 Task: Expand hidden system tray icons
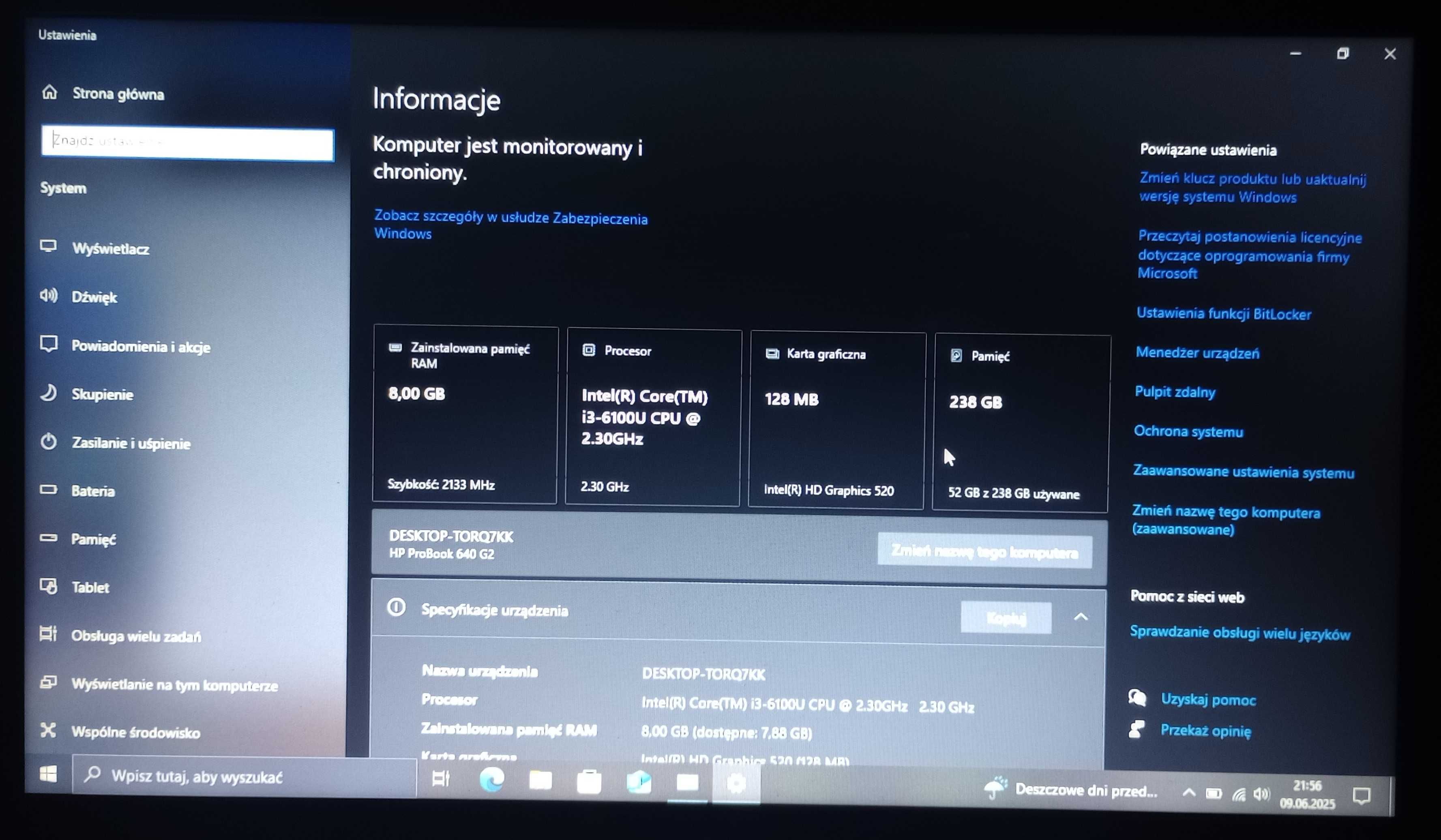click(x=1188, y=793)
